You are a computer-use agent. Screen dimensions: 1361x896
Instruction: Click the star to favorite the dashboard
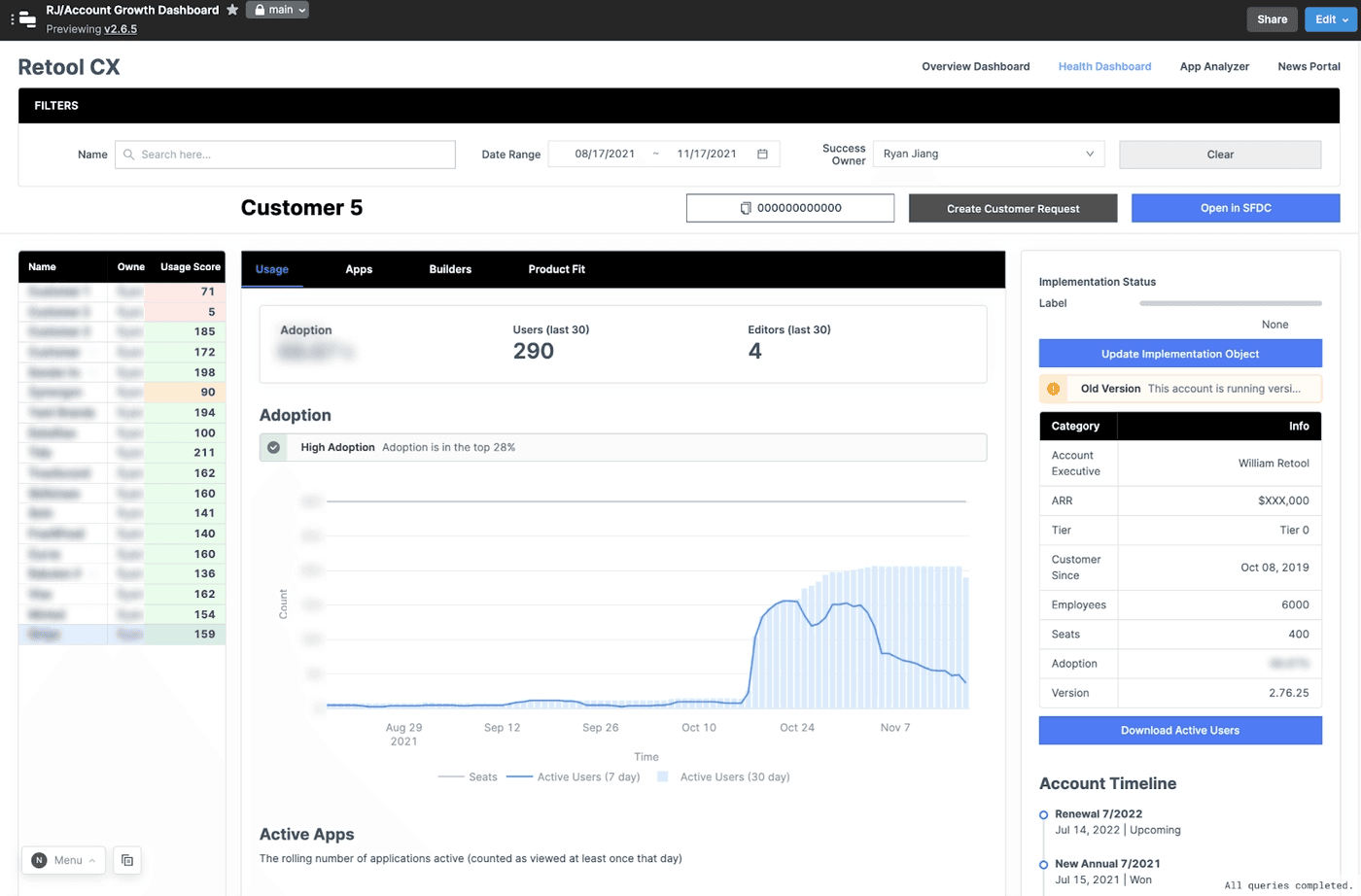[231, 10]
